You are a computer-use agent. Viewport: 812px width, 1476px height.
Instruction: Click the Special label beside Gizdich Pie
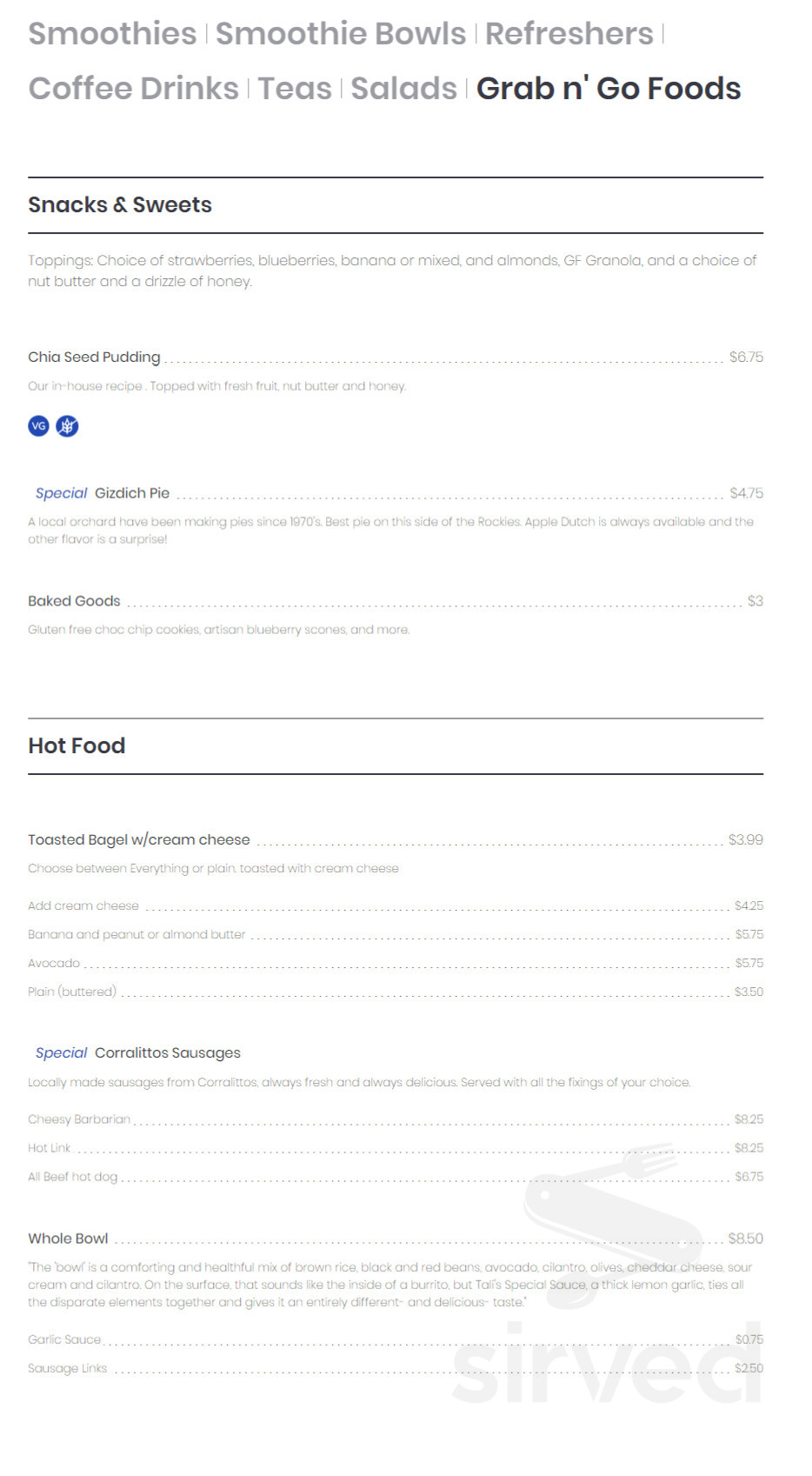(x=61, y=493)
